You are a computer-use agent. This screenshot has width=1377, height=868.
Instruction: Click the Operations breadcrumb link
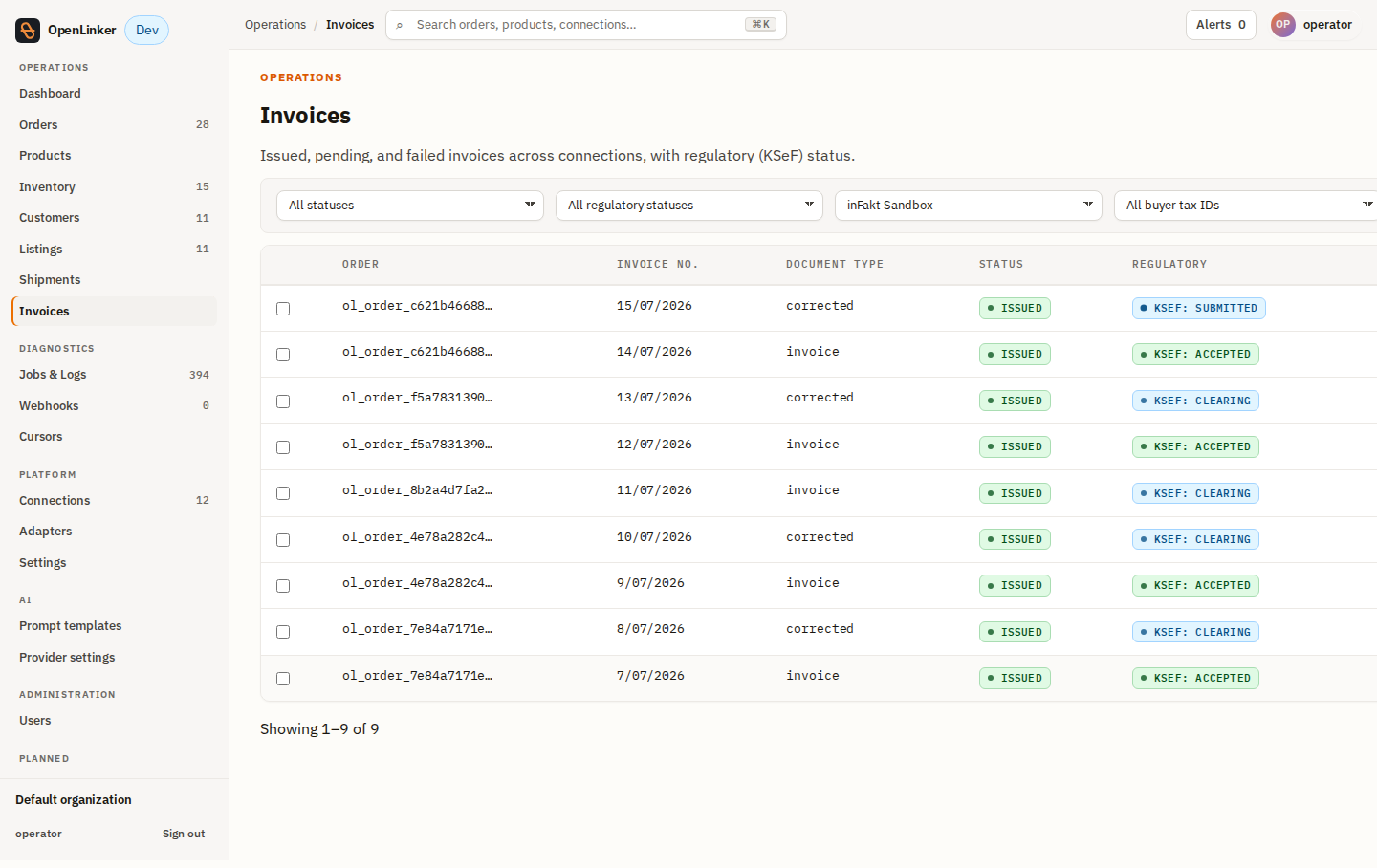275,25
